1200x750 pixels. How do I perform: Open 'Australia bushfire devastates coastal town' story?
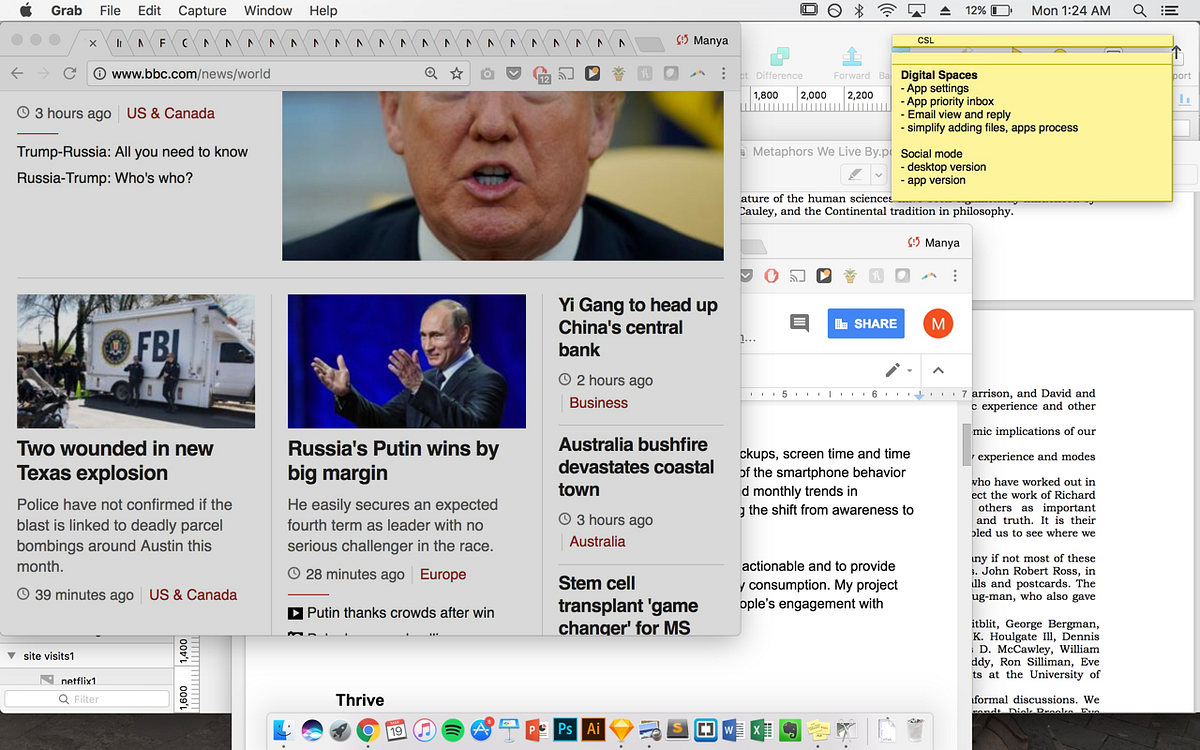click(636, 467)
